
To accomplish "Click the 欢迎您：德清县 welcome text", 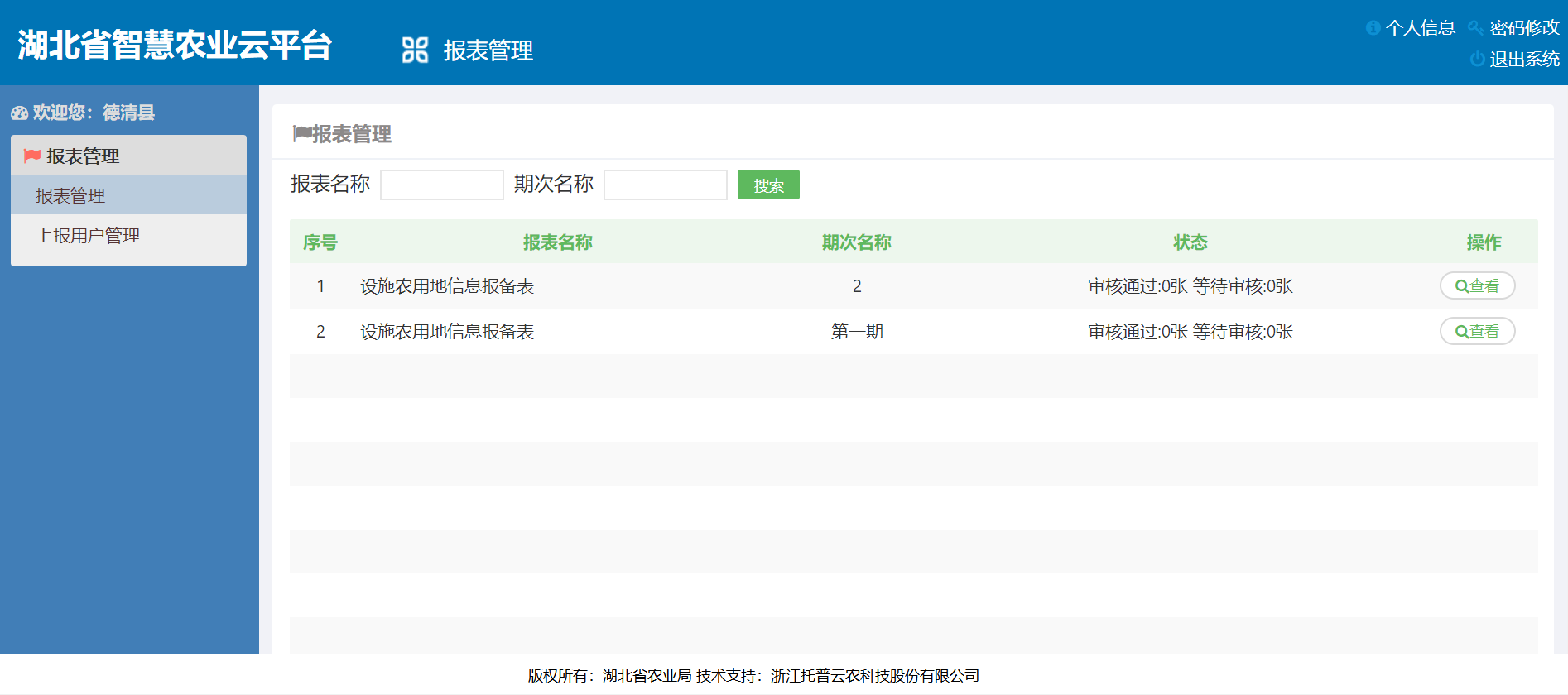I will (94, 113).
